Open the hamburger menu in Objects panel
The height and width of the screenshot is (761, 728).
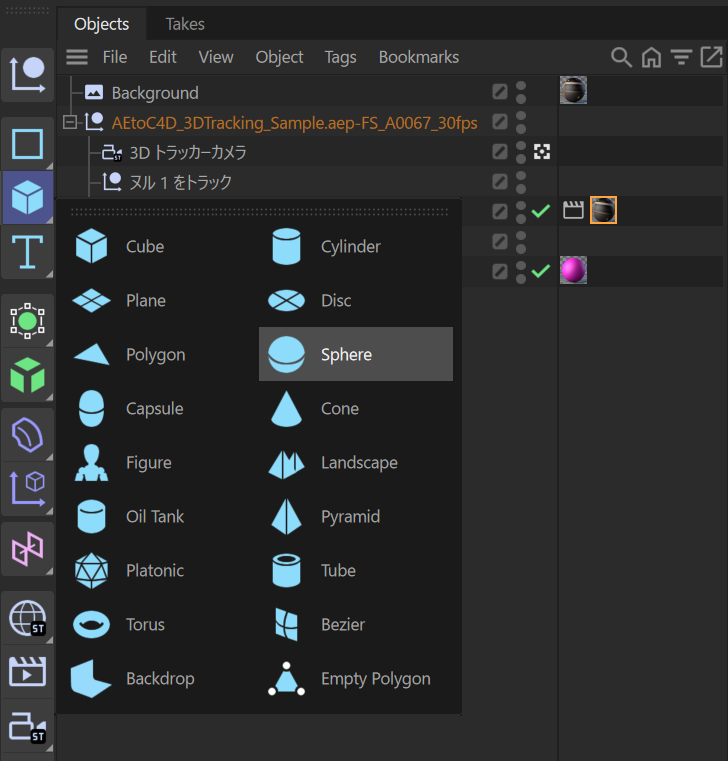(x=77, y=57)
